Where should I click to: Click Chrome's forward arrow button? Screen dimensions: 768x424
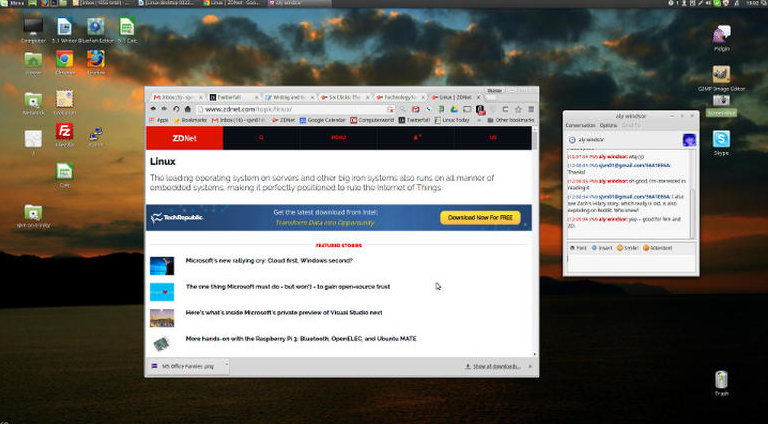click(x=164, y=109)
